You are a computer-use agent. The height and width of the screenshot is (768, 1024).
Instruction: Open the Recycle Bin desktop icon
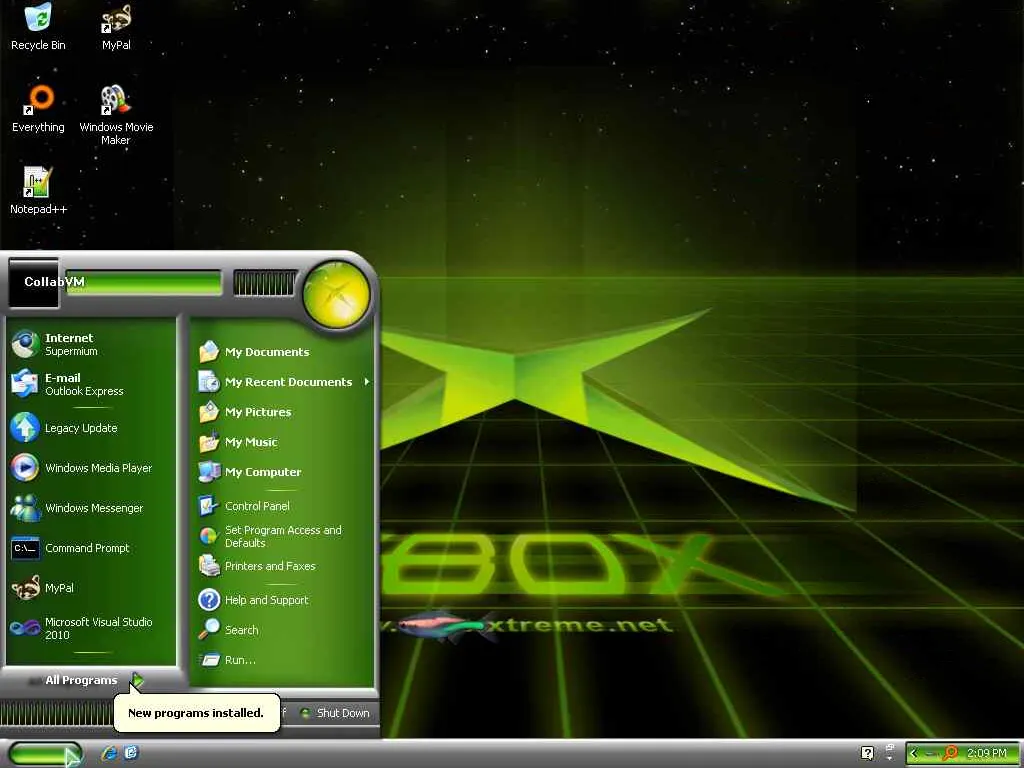point(38,27)
